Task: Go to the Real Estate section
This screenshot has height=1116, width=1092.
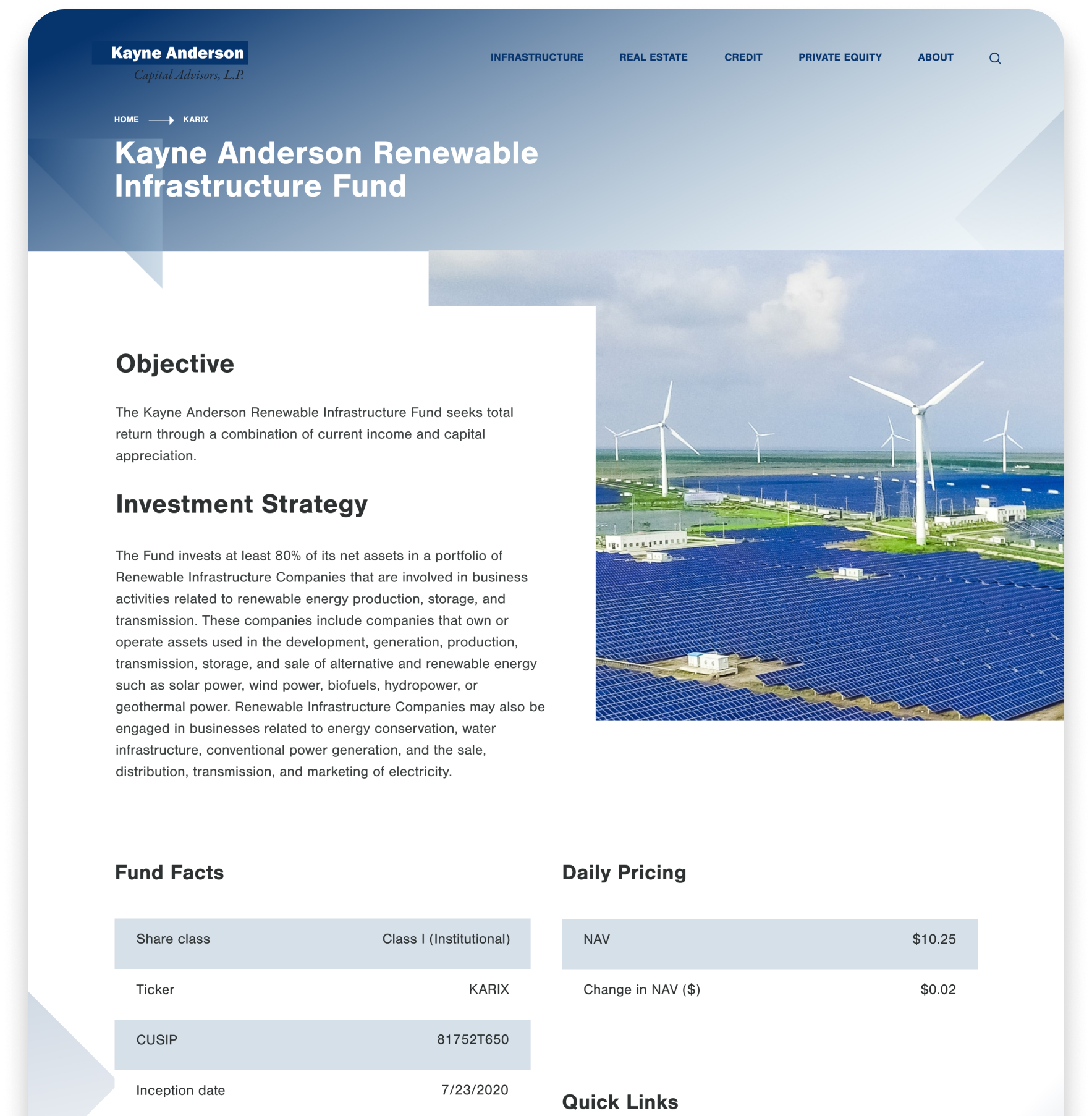Action: pos(653,57)
